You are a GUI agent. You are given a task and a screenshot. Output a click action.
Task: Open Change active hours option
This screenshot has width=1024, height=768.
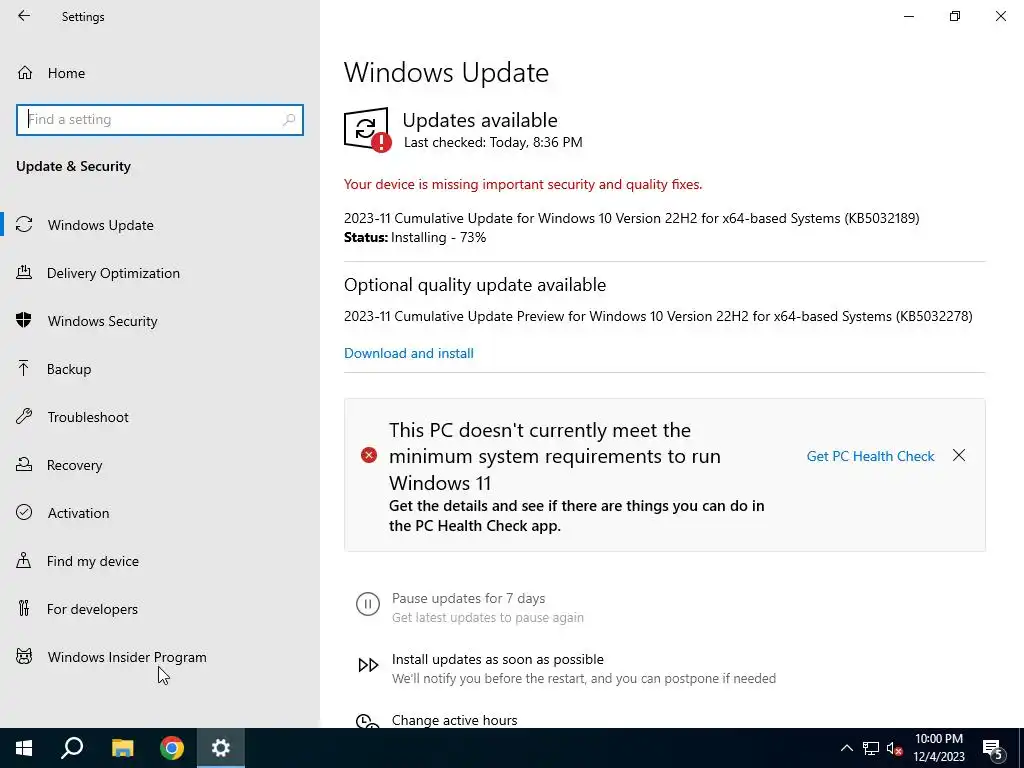[x=455, y=720]
